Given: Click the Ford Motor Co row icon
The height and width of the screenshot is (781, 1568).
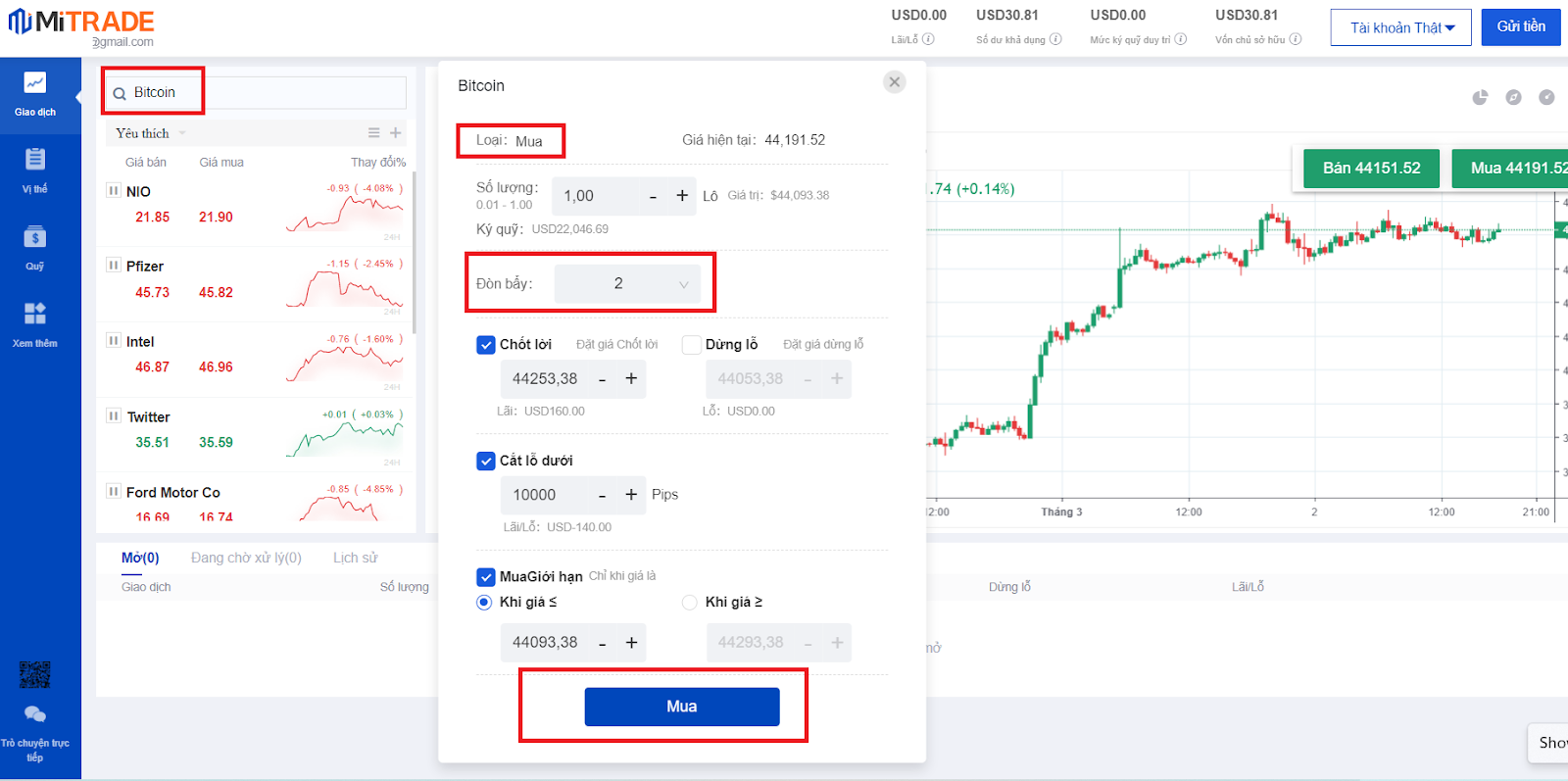Looking at the screenshot, I should coord(114,491).
